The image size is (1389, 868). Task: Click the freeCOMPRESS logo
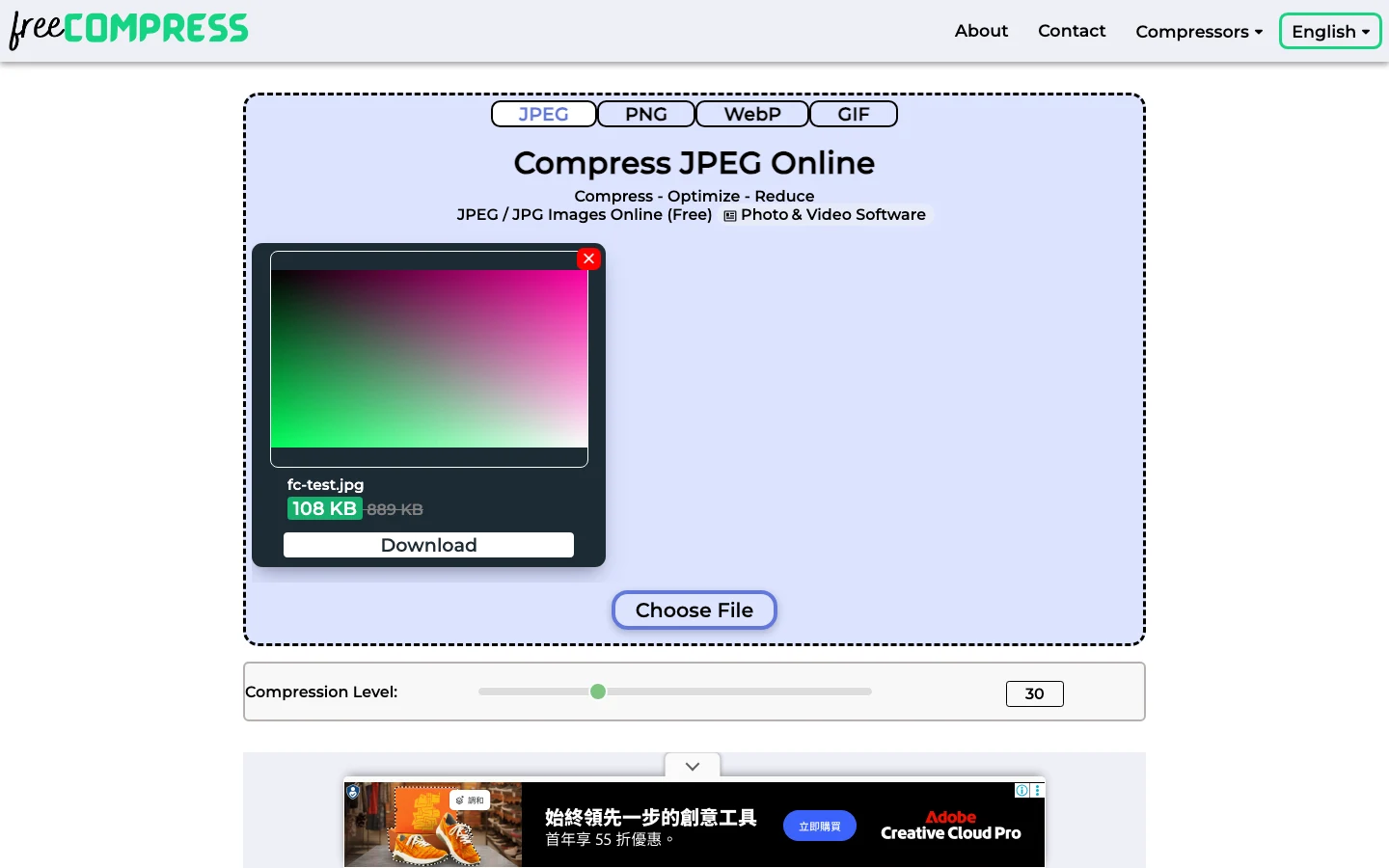pos(128,30)
